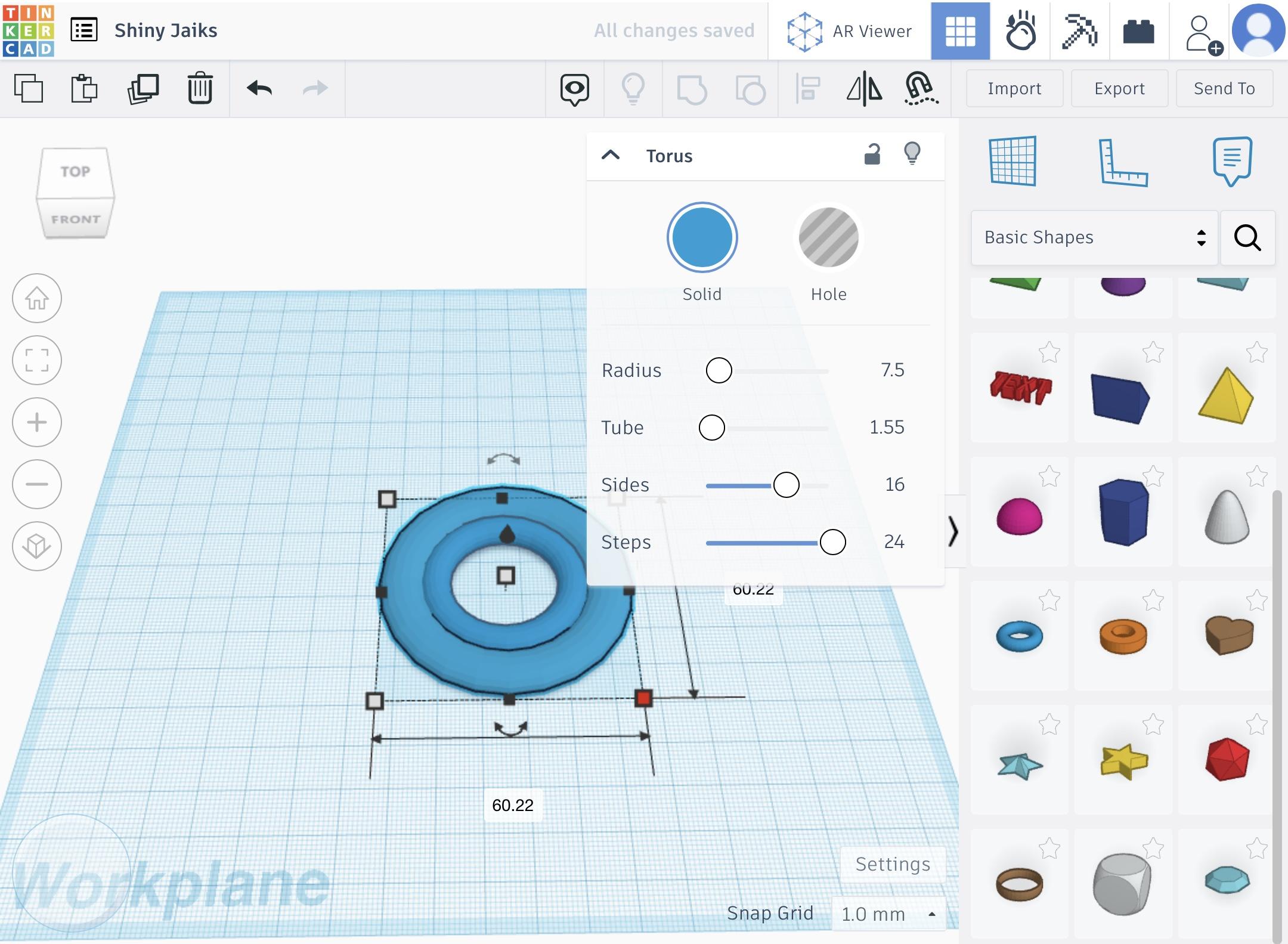This screenshot has width=1288, height=944.
Task: Click the Group shapes icon
Action: (x=693, y=88)
